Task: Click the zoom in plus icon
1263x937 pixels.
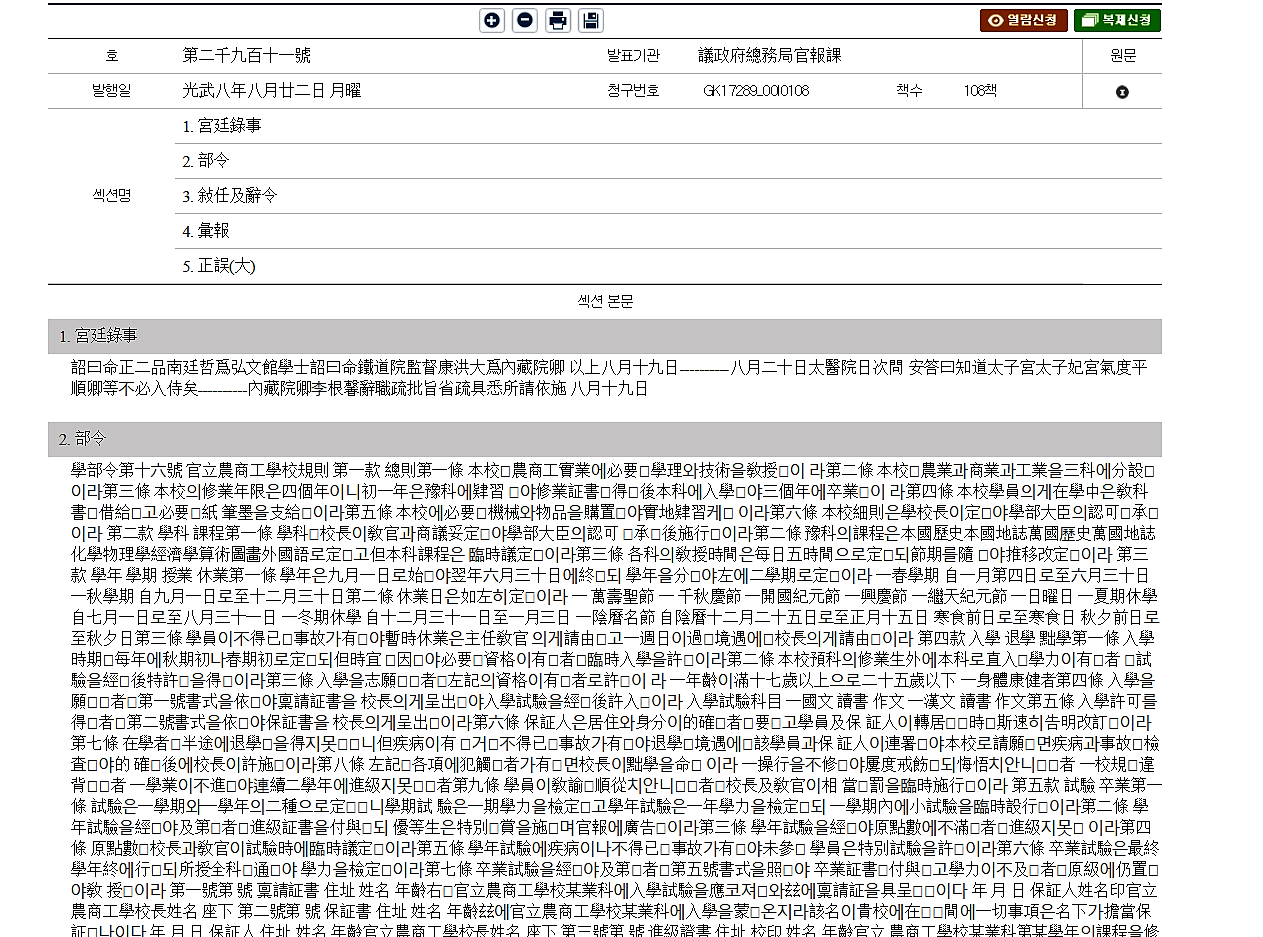Action: point(492,20)
